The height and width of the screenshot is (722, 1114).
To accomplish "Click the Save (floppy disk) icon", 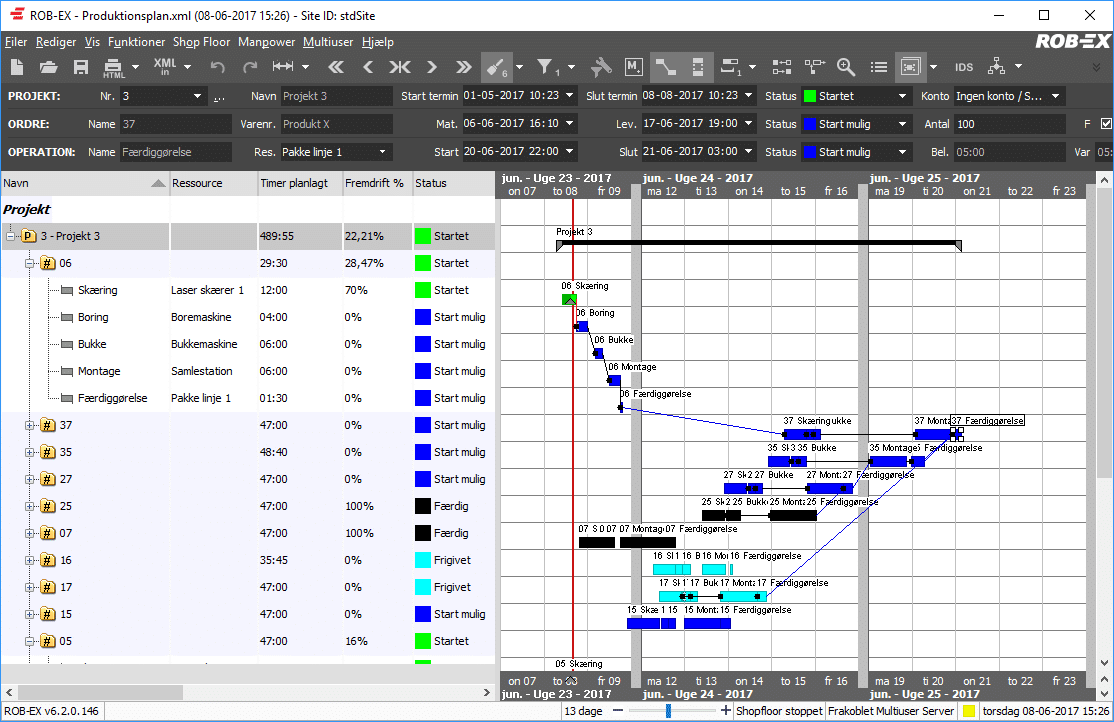I will pos(81,67).
